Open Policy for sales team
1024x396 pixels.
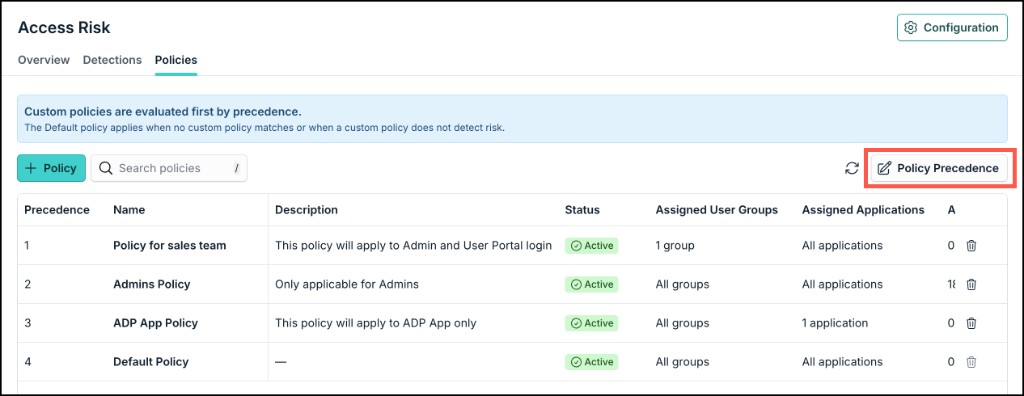pos(170,246)
